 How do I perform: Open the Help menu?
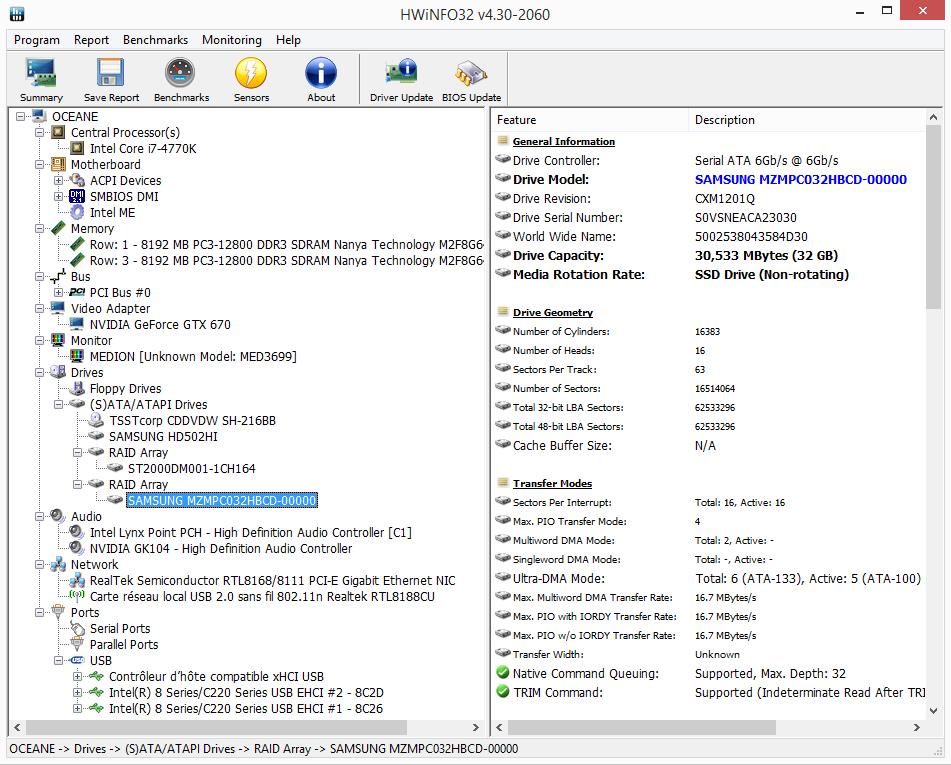[288, 40]
